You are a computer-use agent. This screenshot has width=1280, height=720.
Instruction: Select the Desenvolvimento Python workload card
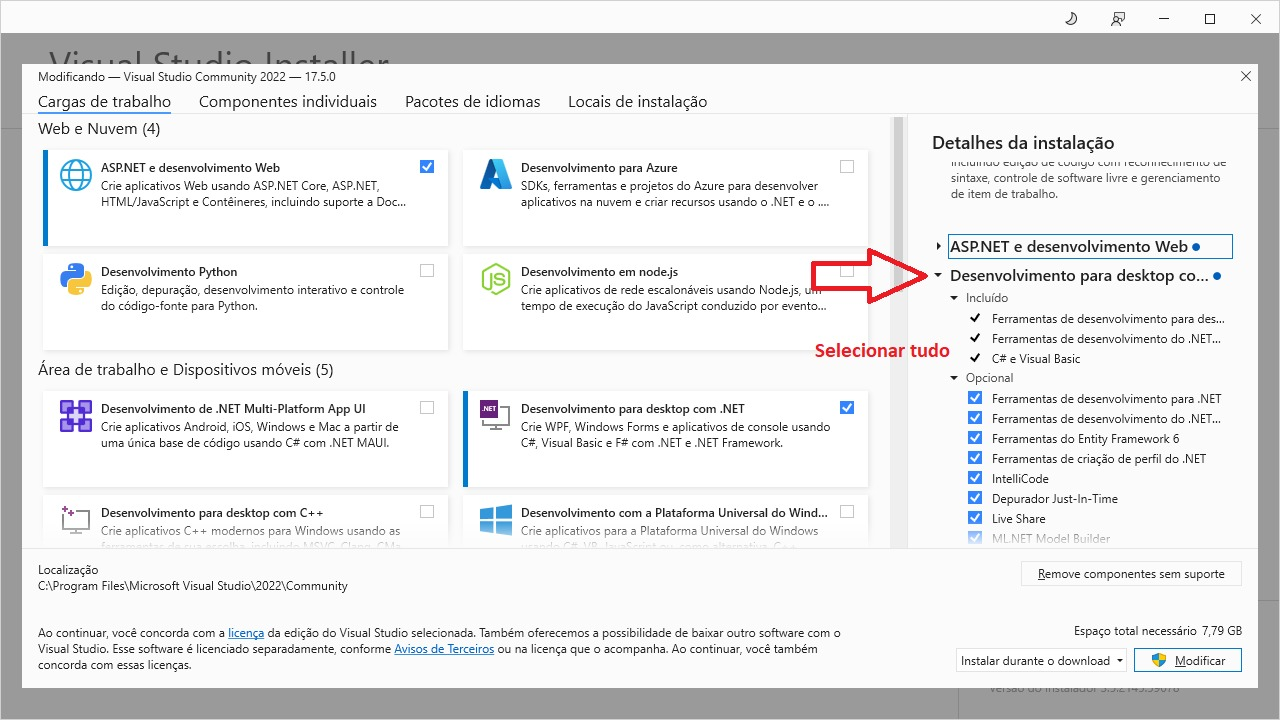245,301
